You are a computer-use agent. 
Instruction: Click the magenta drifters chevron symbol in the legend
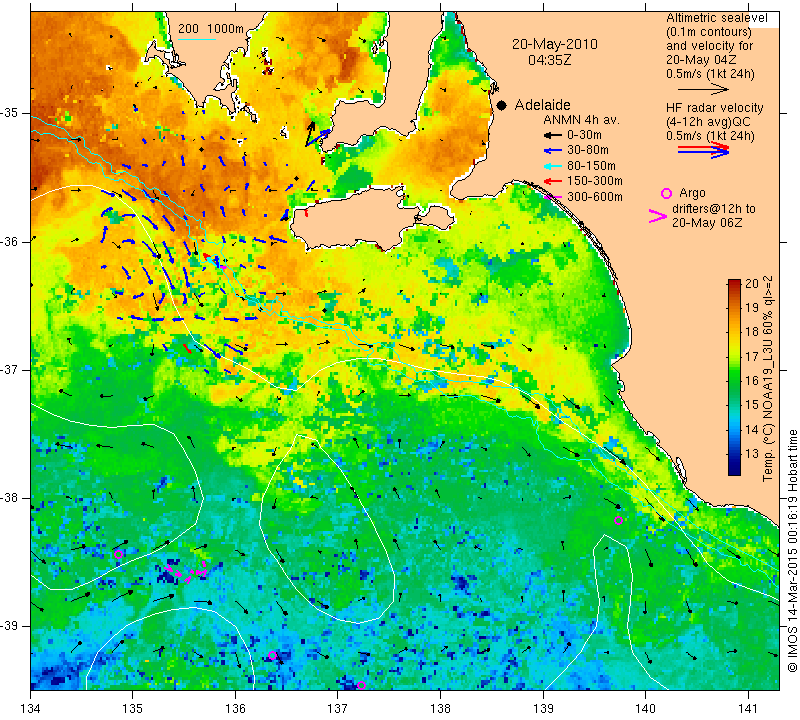coord(658,216)
